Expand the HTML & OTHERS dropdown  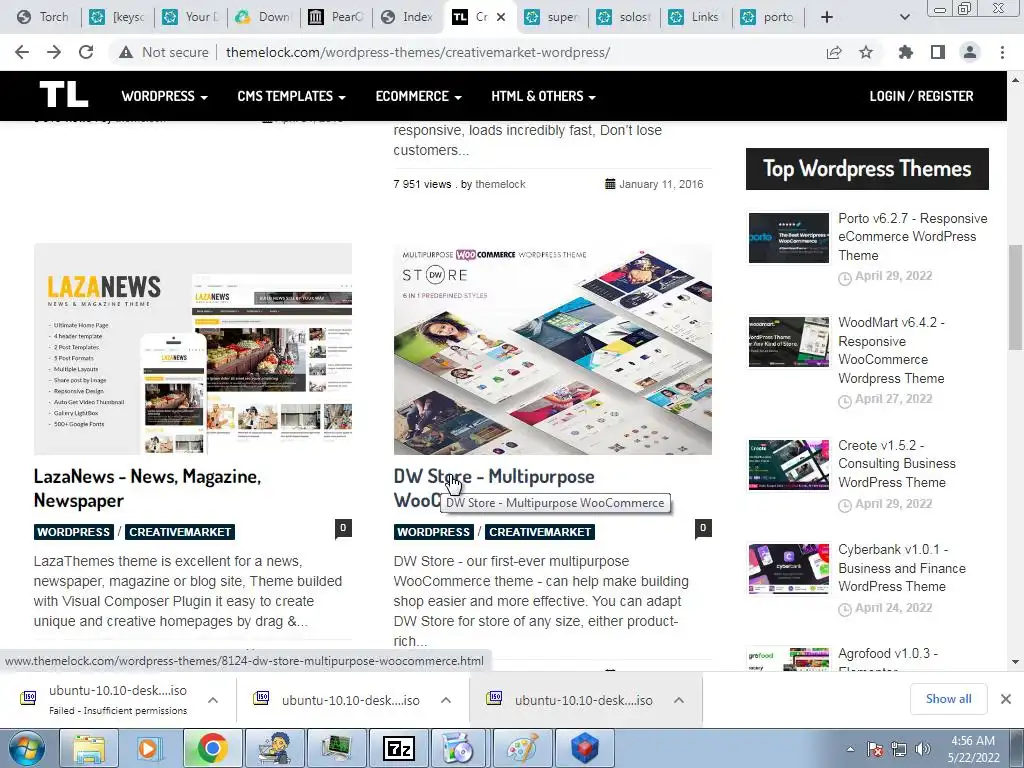(543, 96)
